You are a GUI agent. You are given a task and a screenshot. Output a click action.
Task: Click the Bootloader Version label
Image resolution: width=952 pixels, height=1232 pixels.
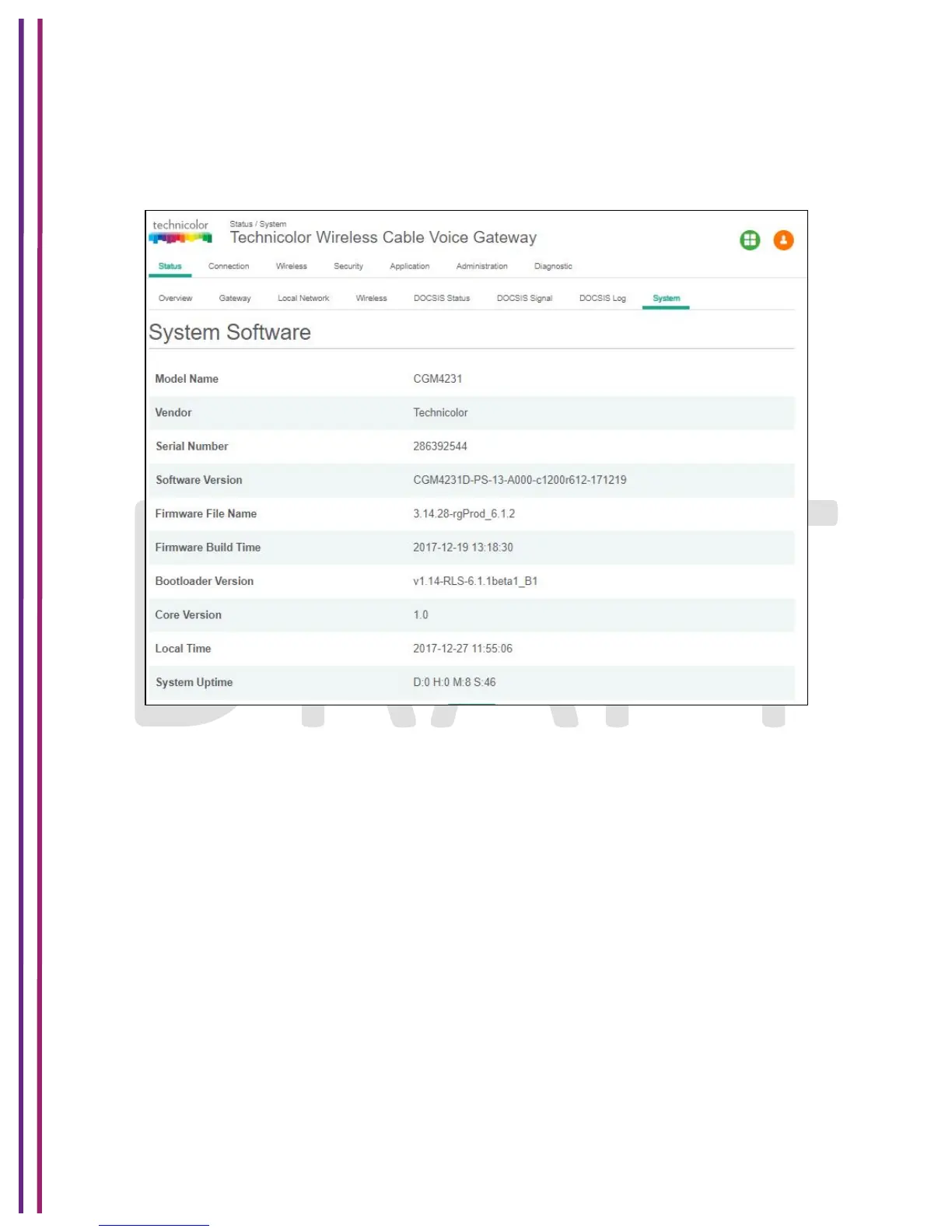click(205, 581)
